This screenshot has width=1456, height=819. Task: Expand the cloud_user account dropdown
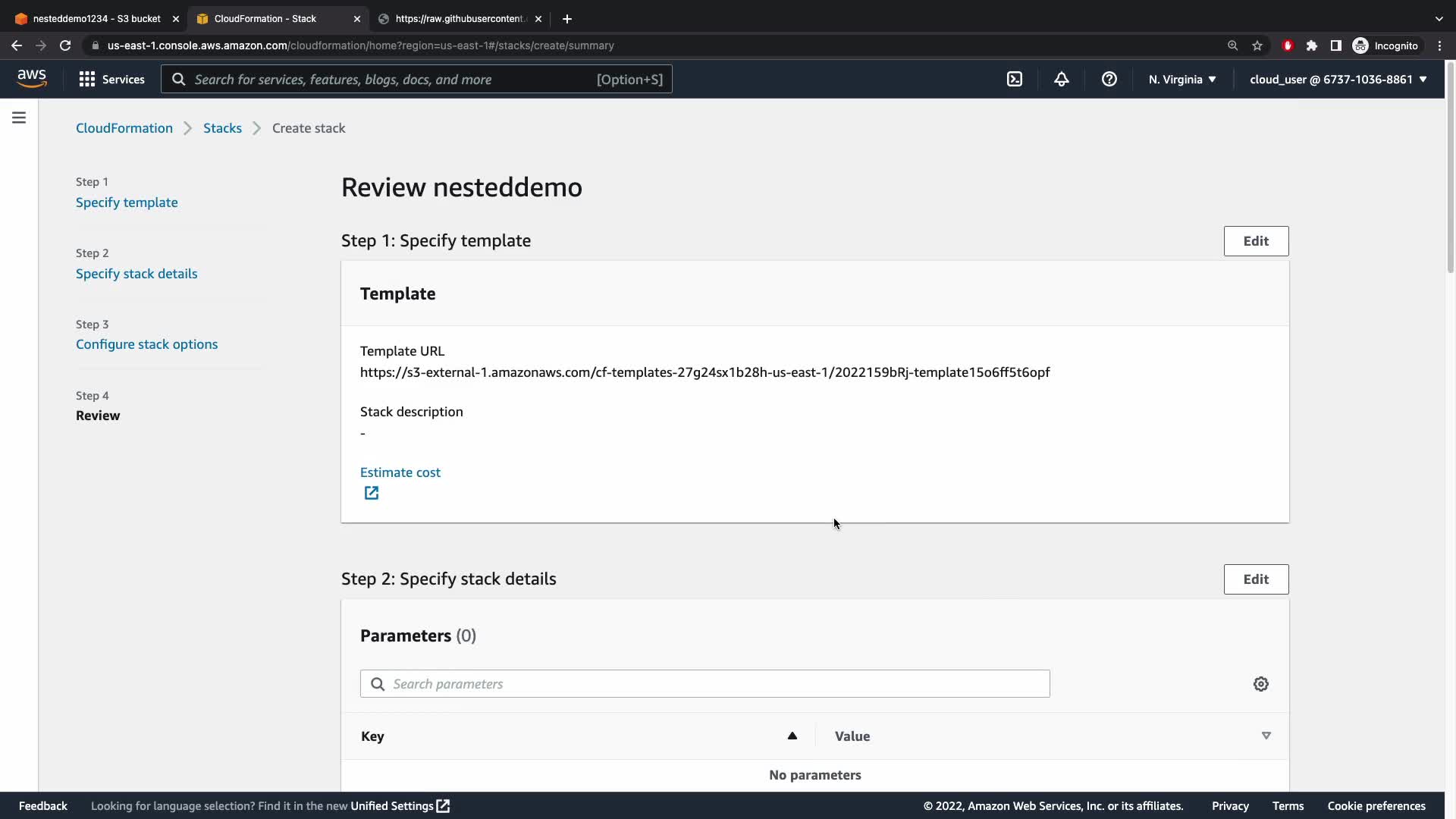[x=1338, y=80]
